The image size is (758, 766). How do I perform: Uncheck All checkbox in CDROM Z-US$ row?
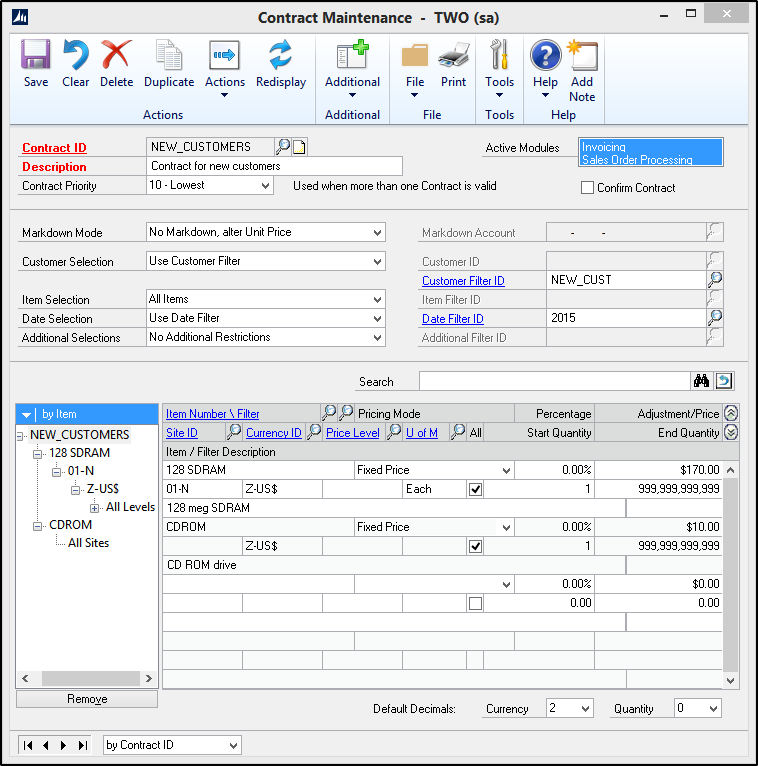tap(475, 546)
